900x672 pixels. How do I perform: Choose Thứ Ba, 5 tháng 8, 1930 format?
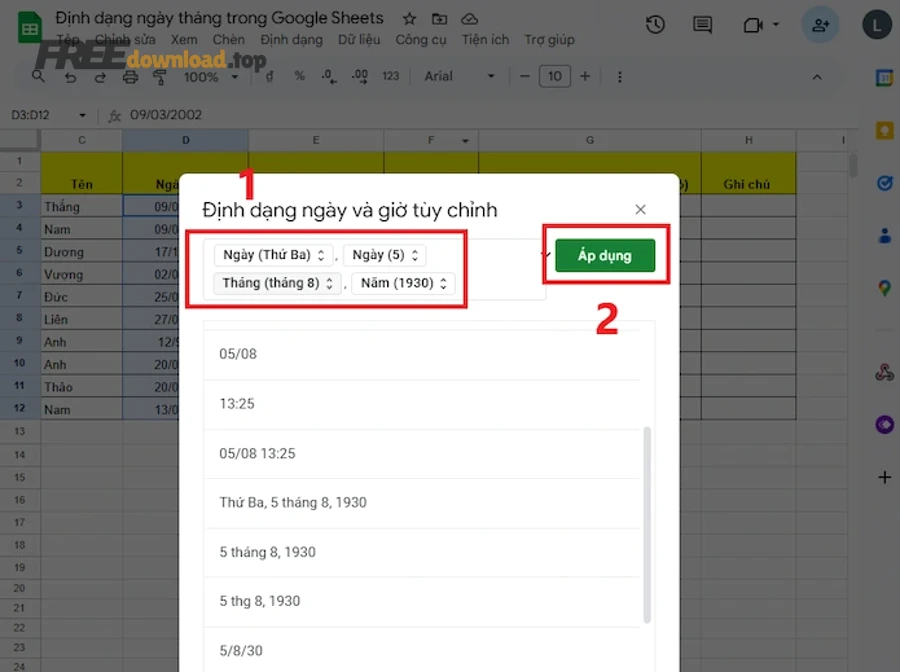pyautogui.click(x=422, y=503)
